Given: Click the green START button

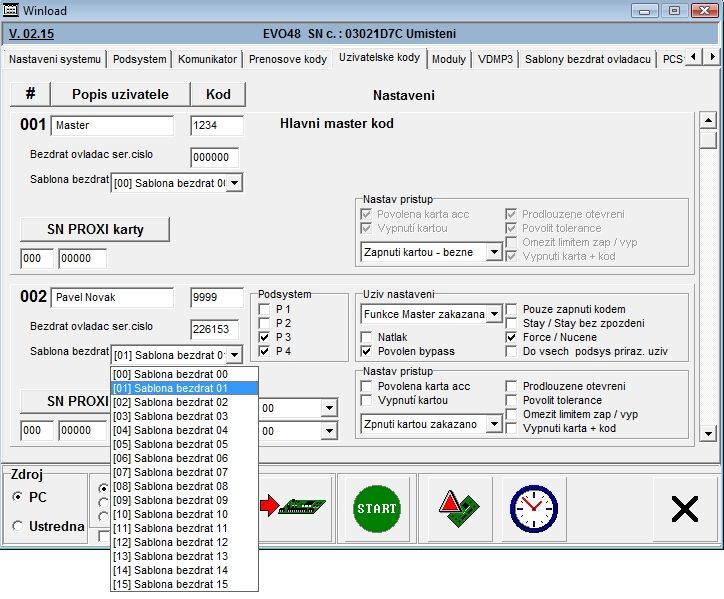Looking at the screenshot, I should tap(376, 509).
